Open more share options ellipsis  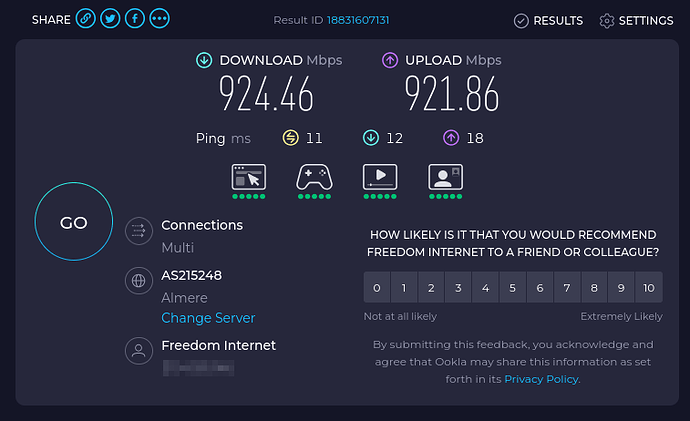tap(159, 19)
